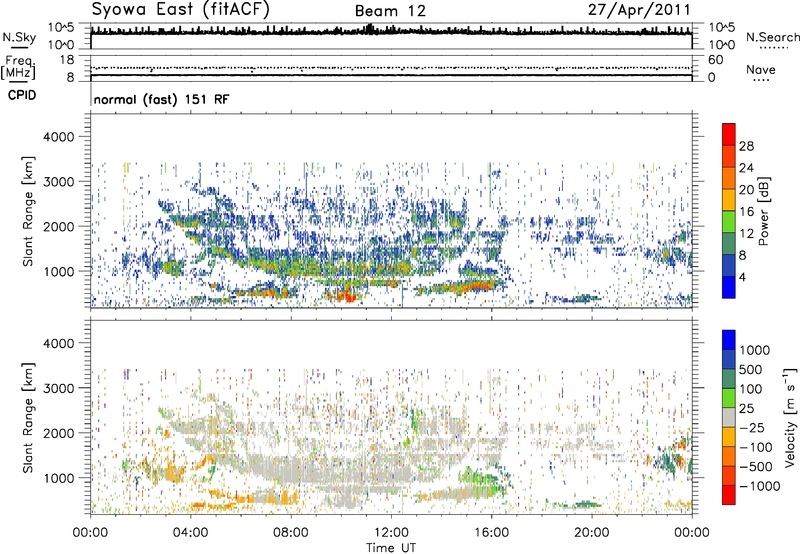Select the "4000" range tick of the Velocity panel
The image size is (800, 554).
click(x=58, y=343)
